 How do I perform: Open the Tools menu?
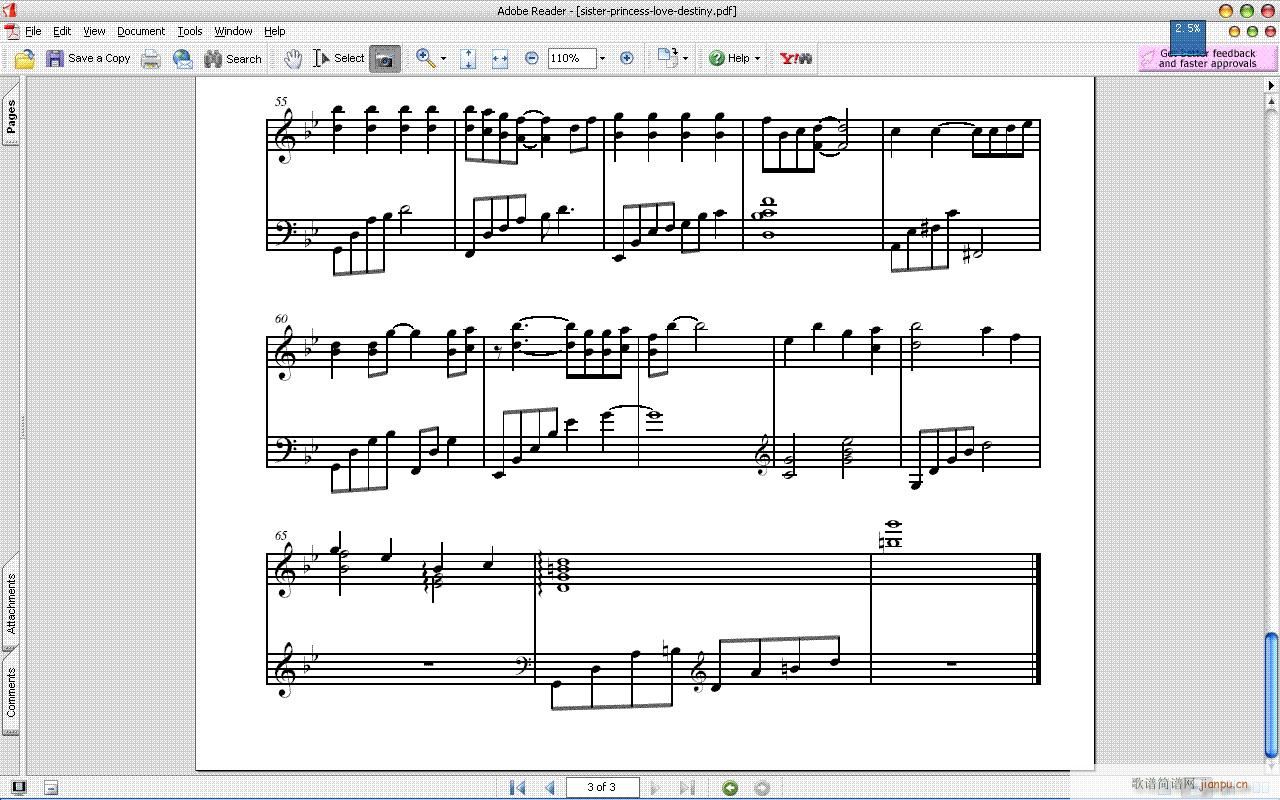(x=189, y=31)
